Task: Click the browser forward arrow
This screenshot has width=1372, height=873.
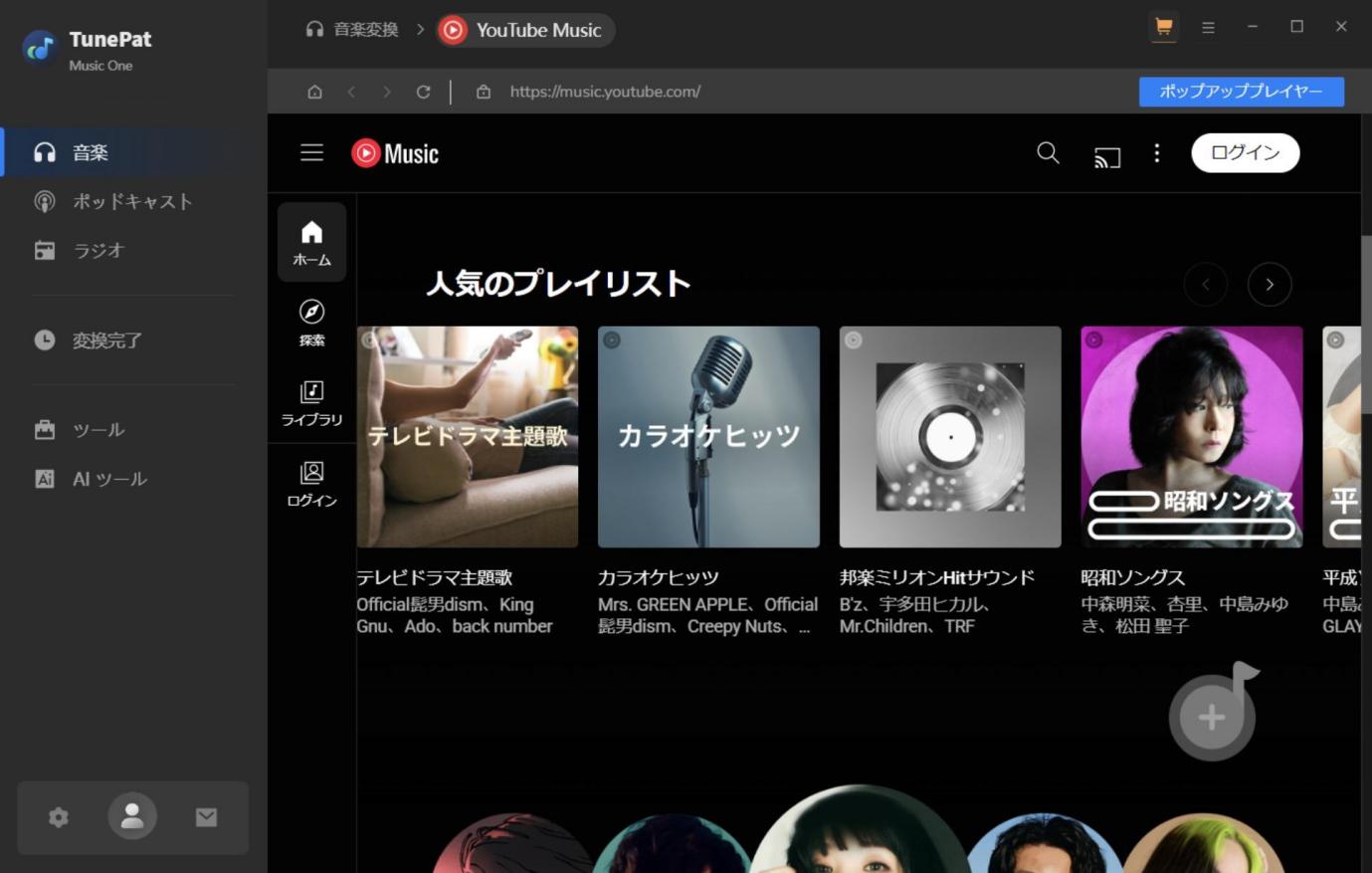Action: click(387, 92)
